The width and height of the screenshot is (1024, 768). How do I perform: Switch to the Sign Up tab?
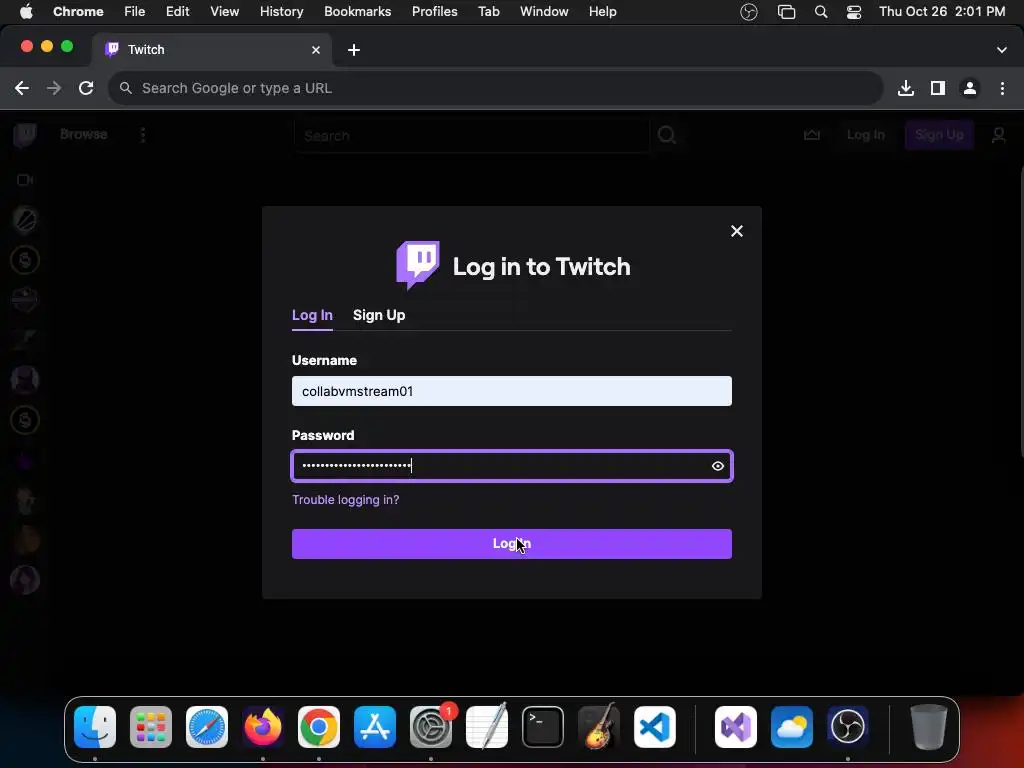(x=379, y=315)
